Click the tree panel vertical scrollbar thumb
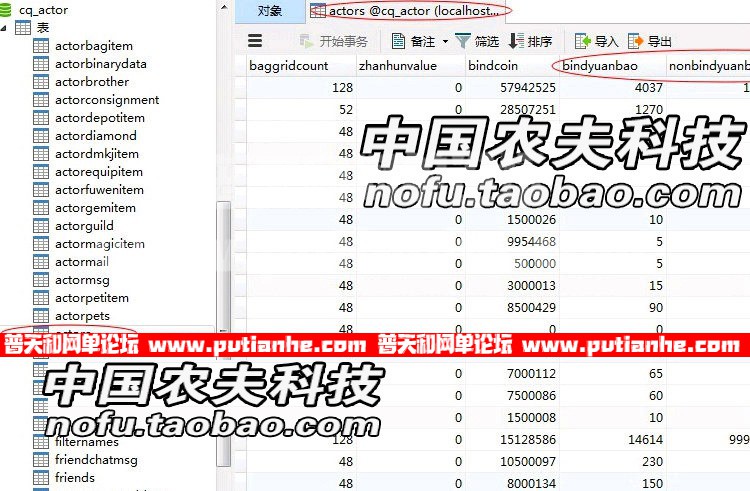 point(223,334)
